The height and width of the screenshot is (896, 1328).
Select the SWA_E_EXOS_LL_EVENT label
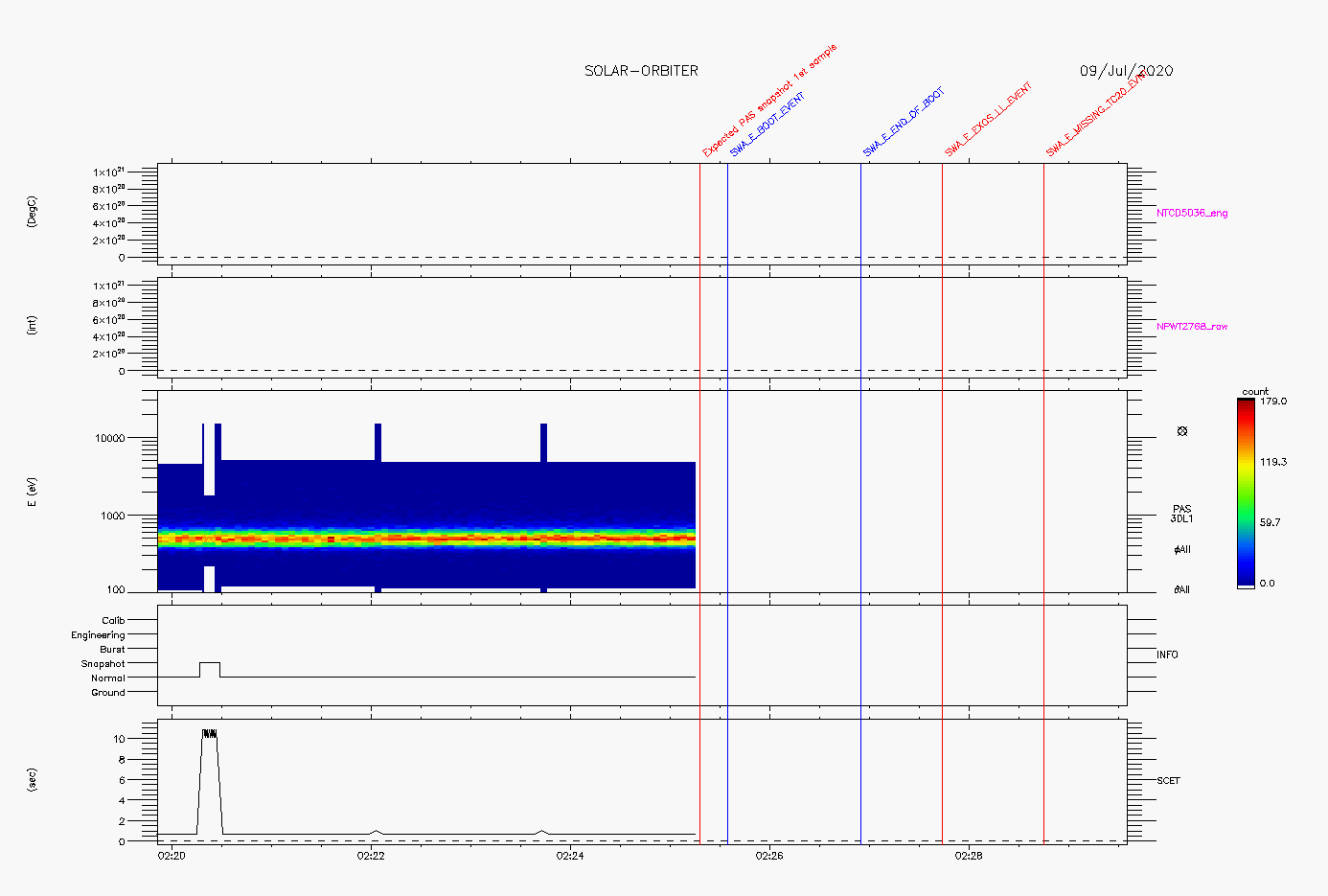tap(988, 120)
